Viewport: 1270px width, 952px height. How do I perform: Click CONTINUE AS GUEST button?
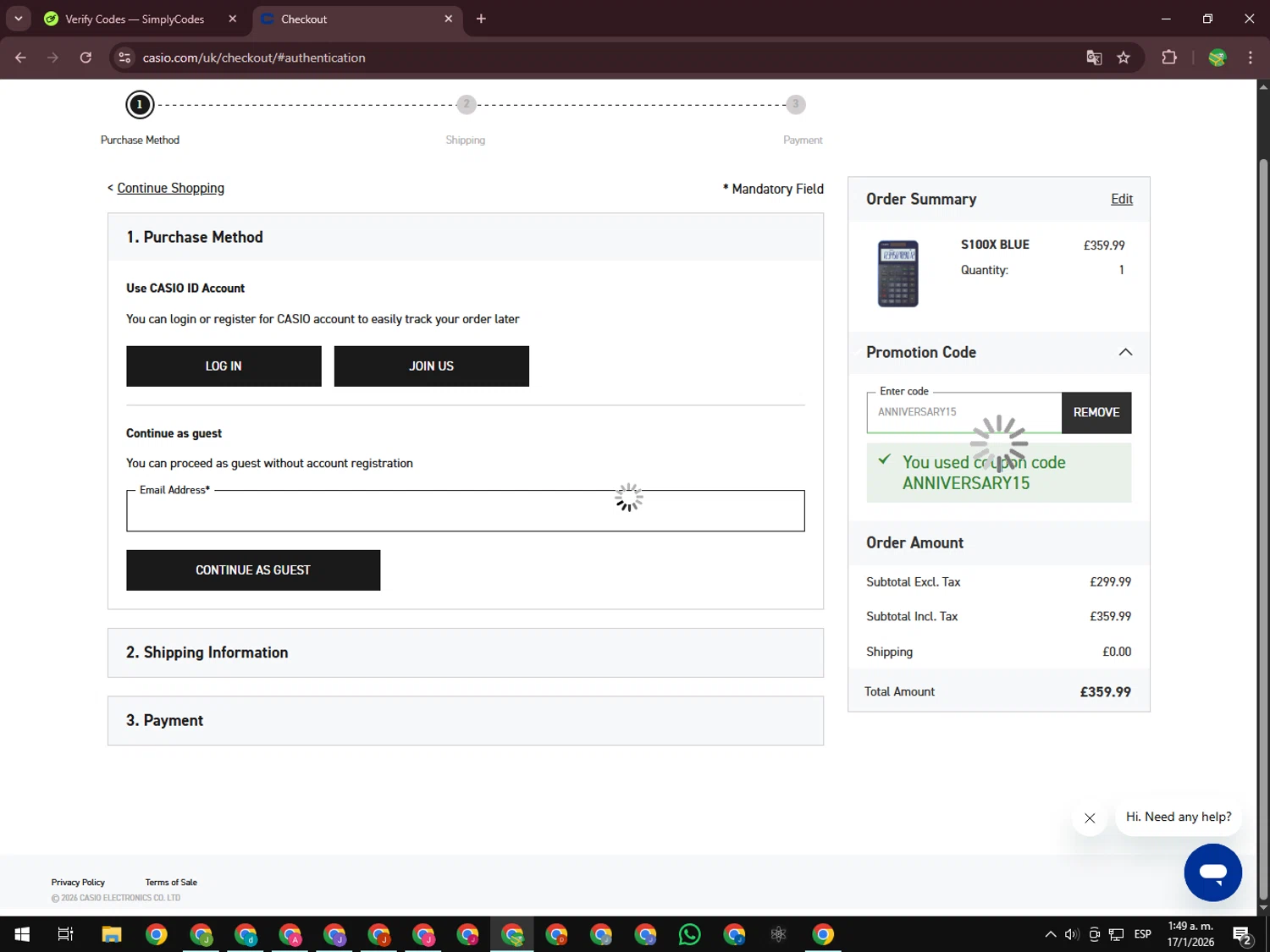(253, 570)
